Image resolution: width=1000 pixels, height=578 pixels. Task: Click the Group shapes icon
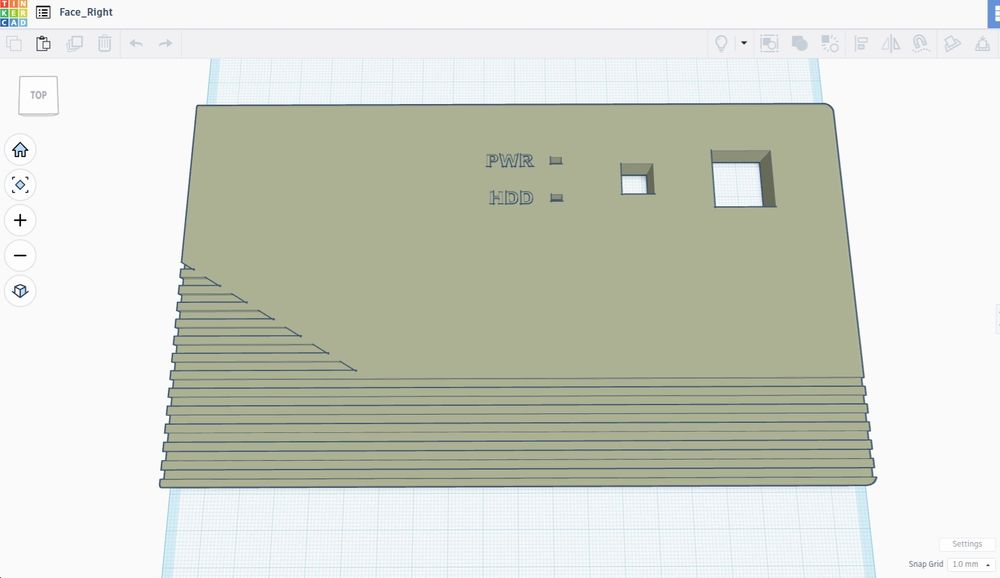(769, 43)
